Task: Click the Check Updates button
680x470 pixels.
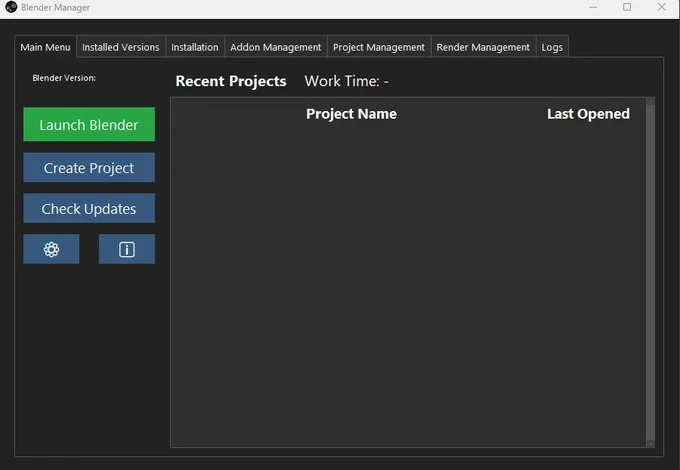Action: [89, 209]
